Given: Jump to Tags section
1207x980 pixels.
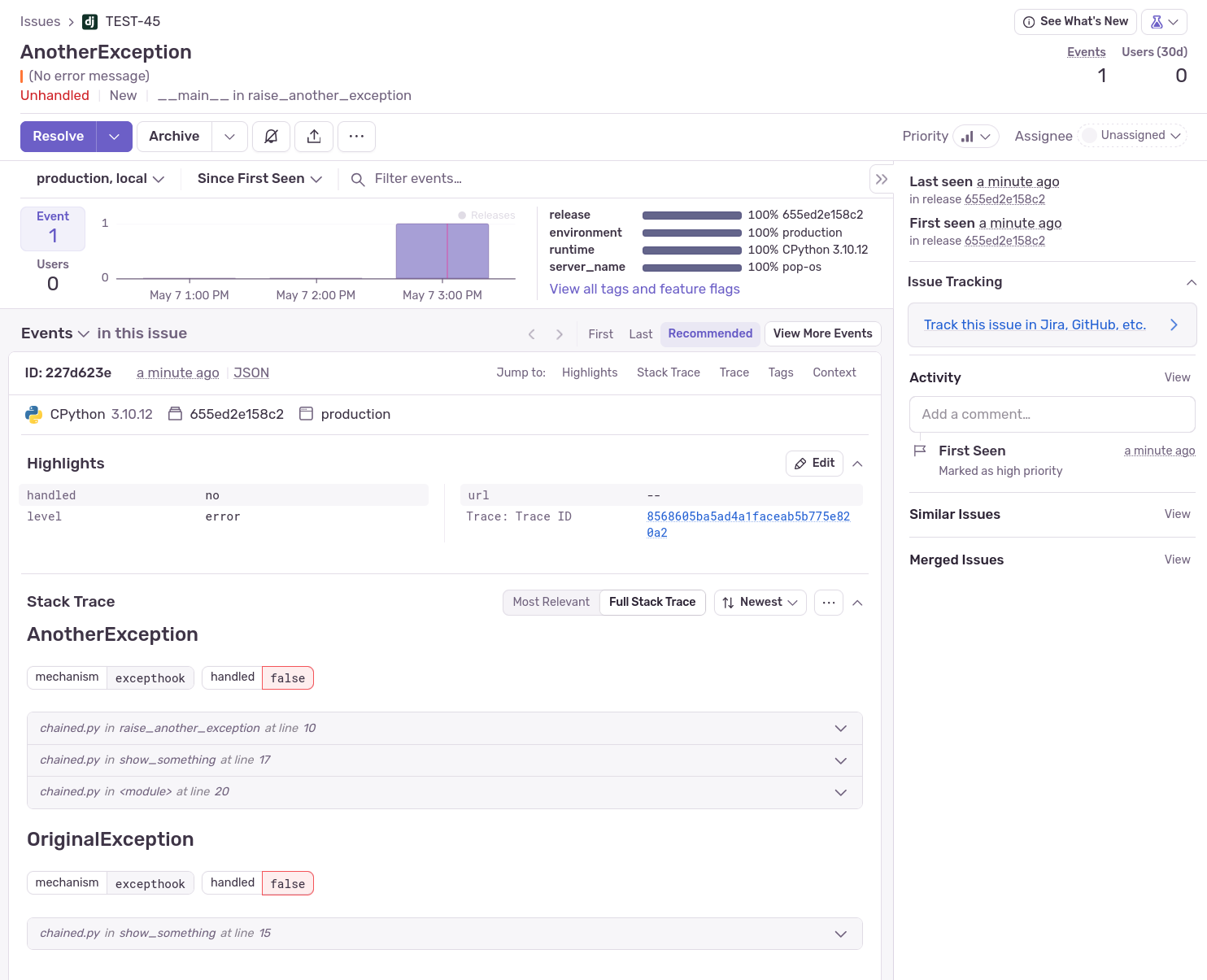Looking at the screenshot, I should [781, 372].
